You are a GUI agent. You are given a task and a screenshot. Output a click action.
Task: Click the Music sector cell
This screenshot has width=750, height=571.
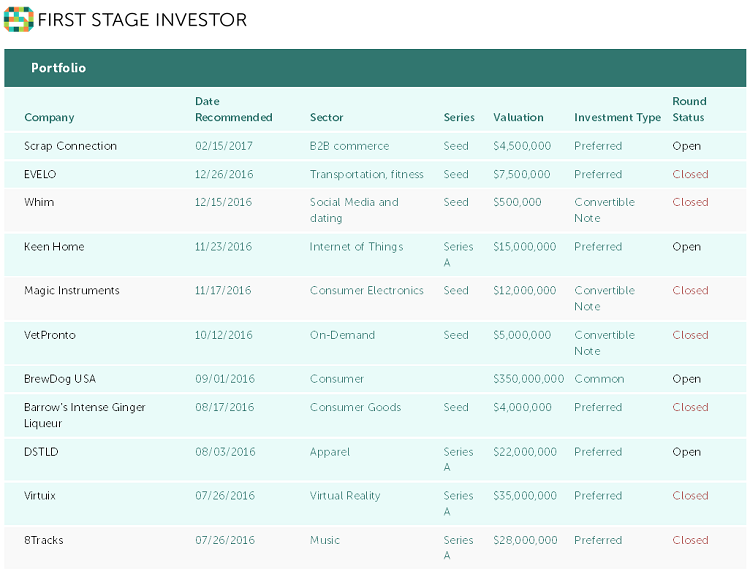click(x=324, y=540)
